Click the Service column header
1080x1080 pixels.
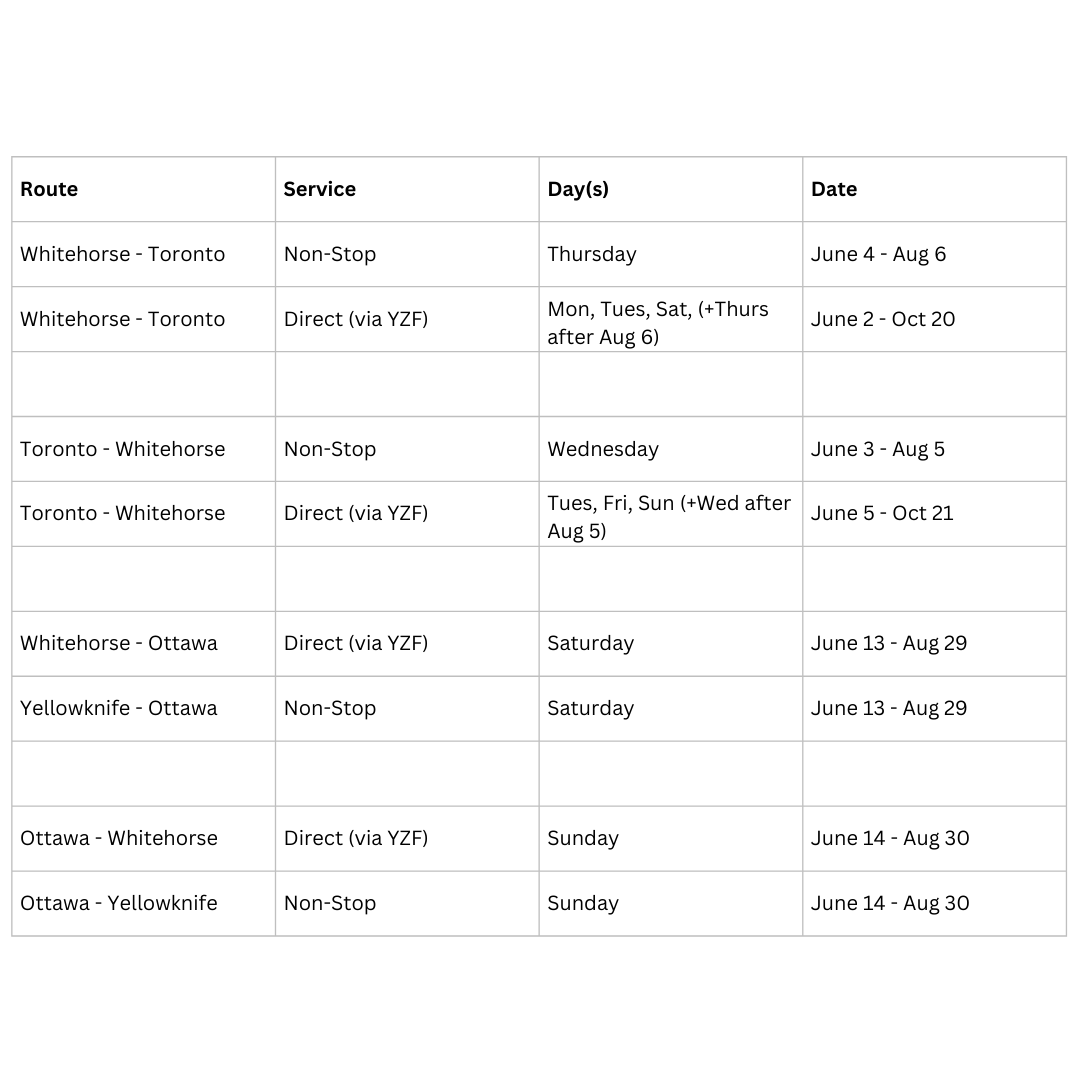319,189
